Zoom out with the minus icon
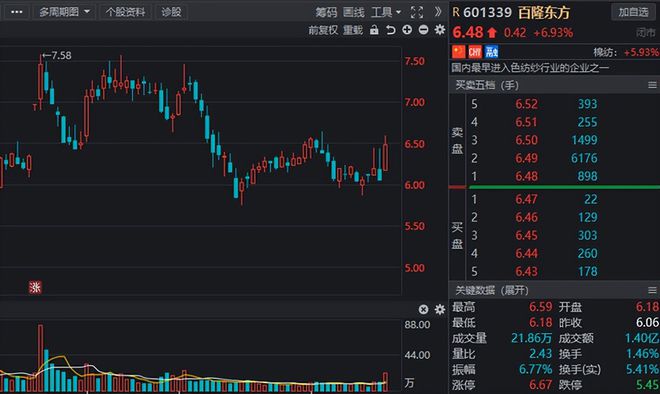 tap(423, 30)
